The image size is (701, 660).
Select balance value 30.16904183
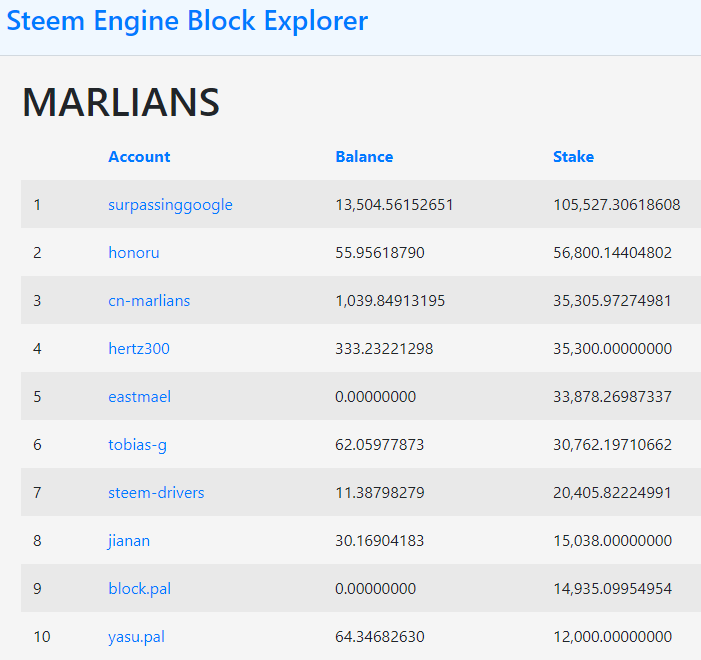coord(380,541)
